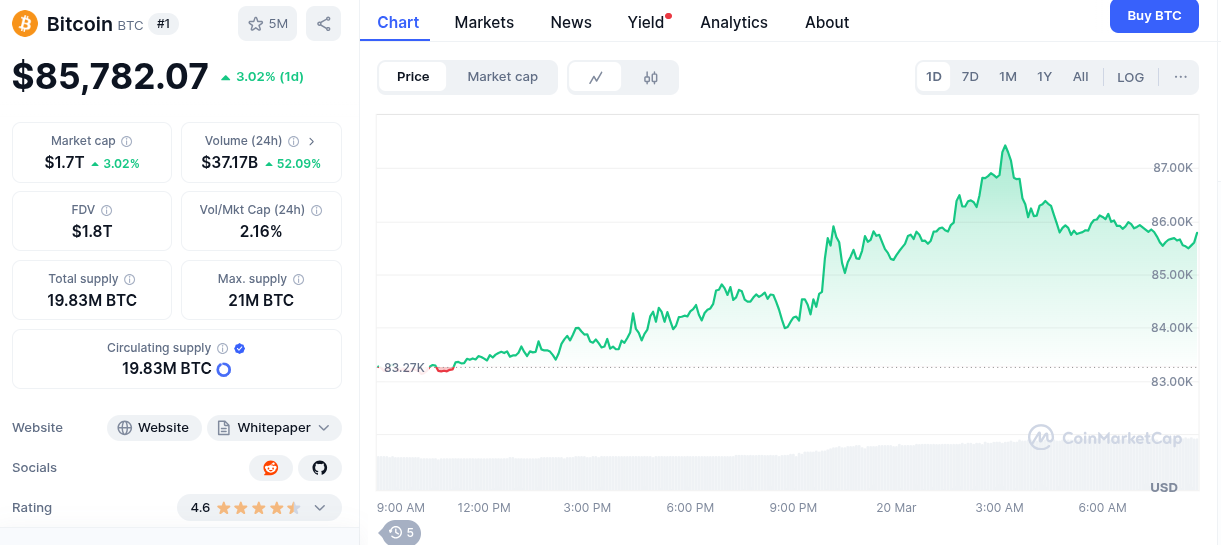The image size is (1221, 545).
Task: Open the Analytics tab
Action: [734, 22]
